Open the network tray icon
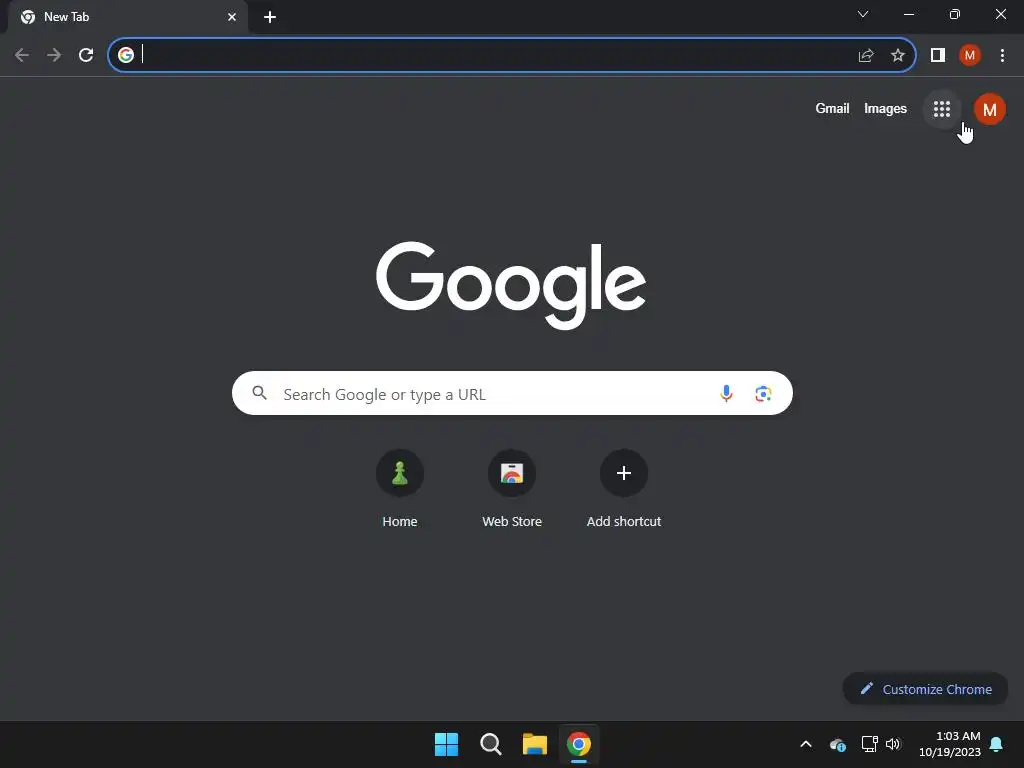Viewport: 1024px width, 768px height. (x=869, y=744)
